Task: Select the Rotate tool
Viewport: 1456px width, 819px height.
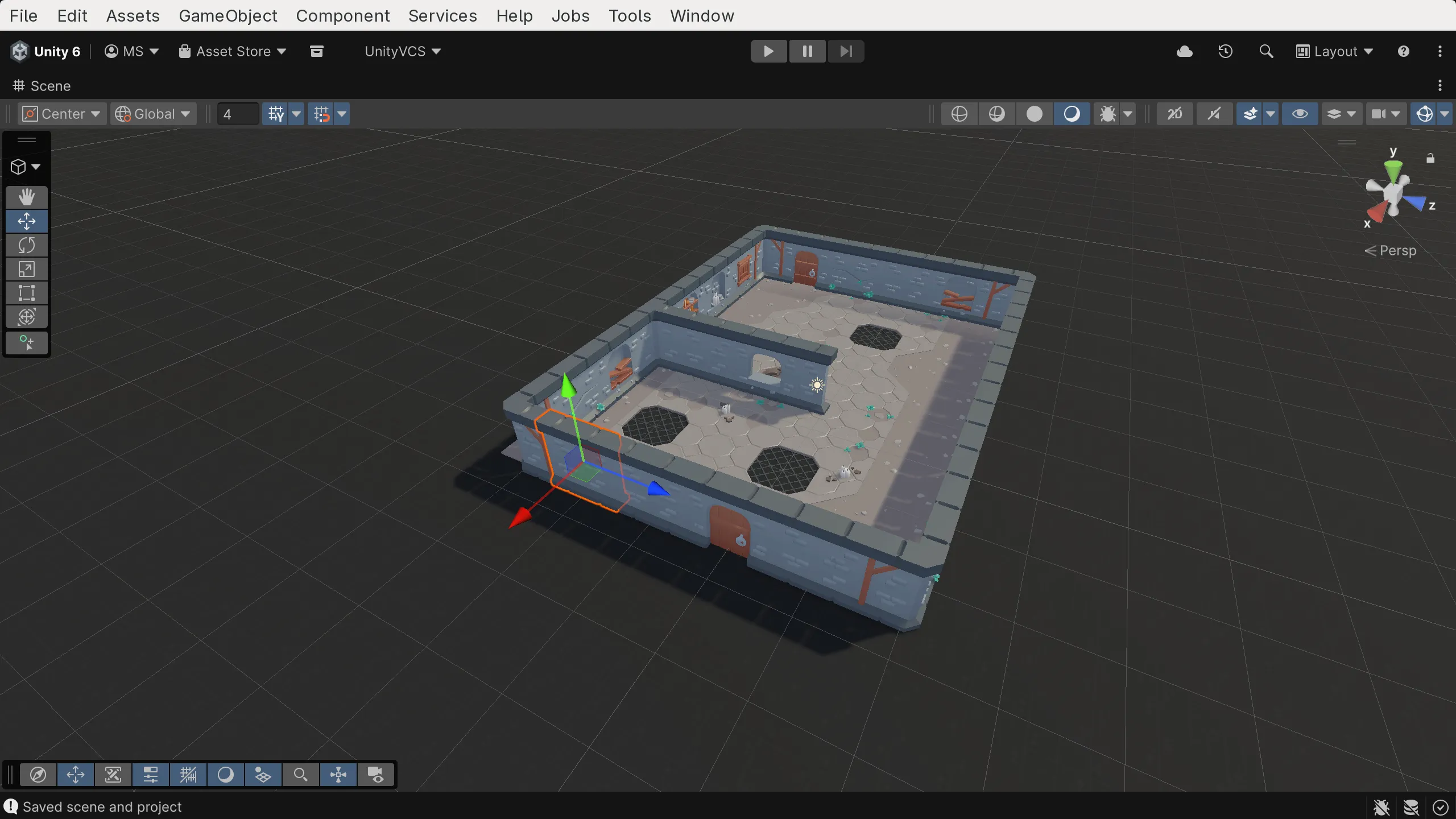Action: point(26,245)
